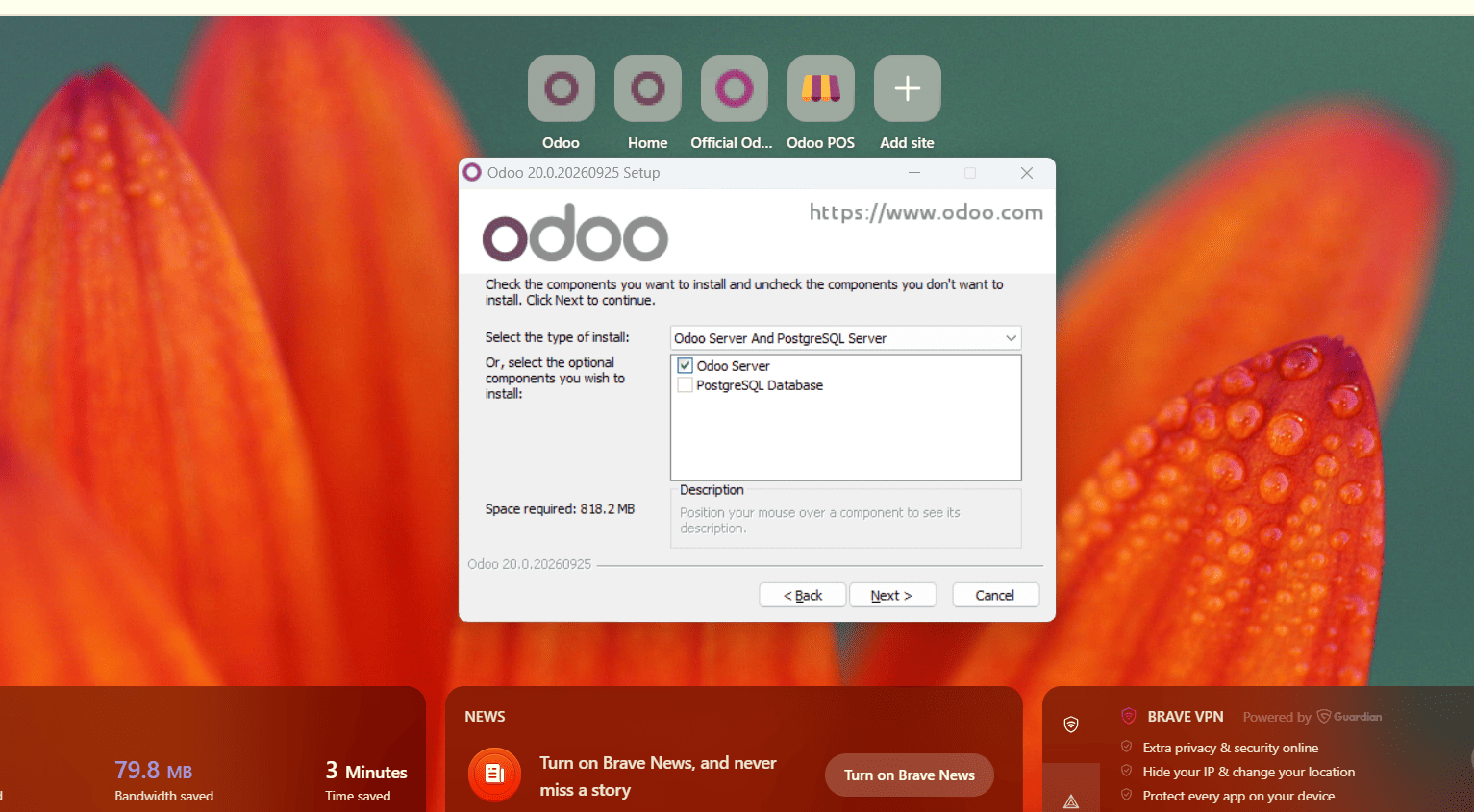This screenshot has height=812, width=1474.
Task: Click the Odoo logo in the installer header
Action: [x=575, y=233]
